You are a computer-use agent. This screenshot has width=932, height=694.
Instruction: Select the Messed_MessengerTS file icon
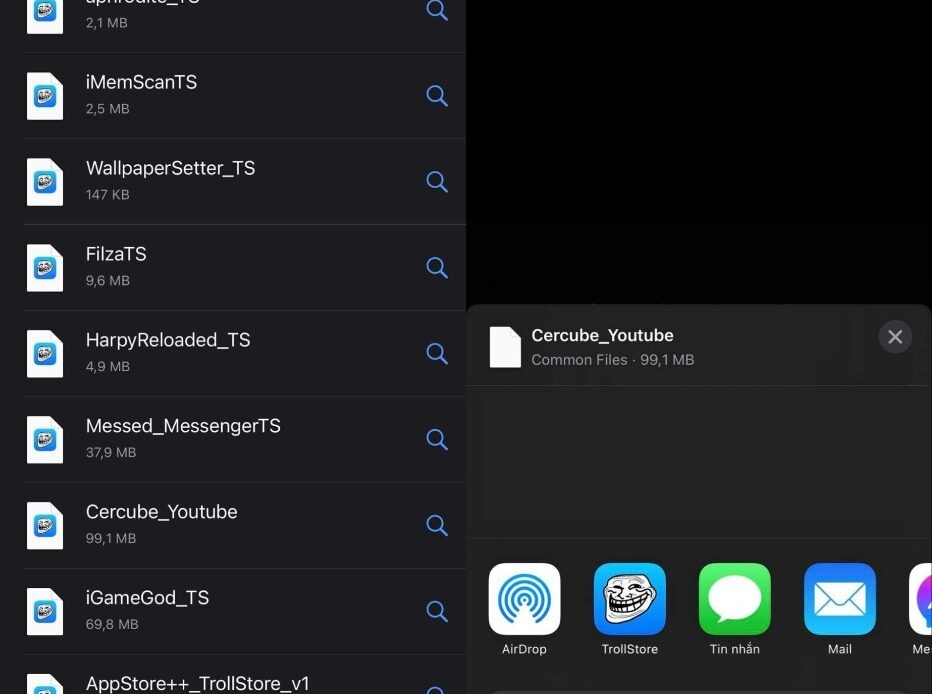point(45,440)
